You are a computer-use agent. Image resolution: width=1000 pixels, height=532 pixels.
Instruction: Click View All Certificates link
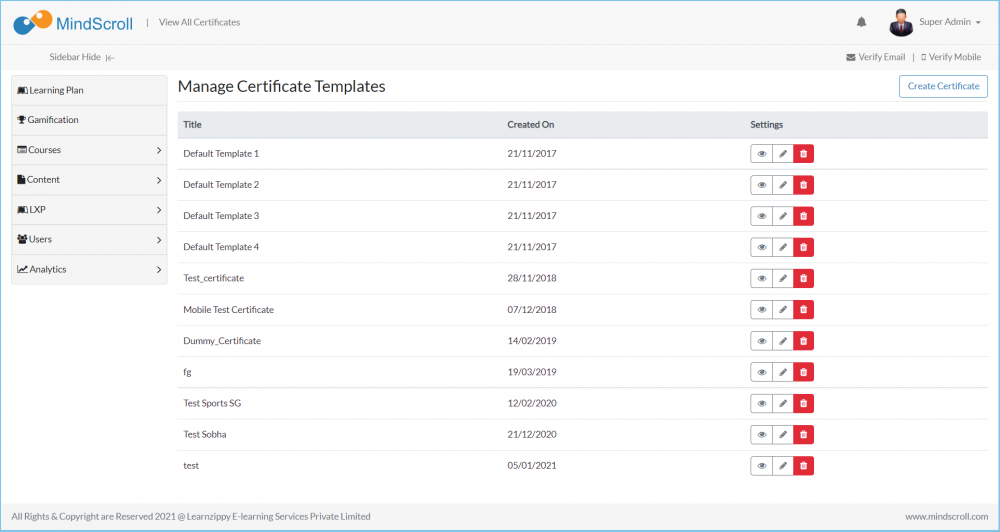click(x=200, y=22)
